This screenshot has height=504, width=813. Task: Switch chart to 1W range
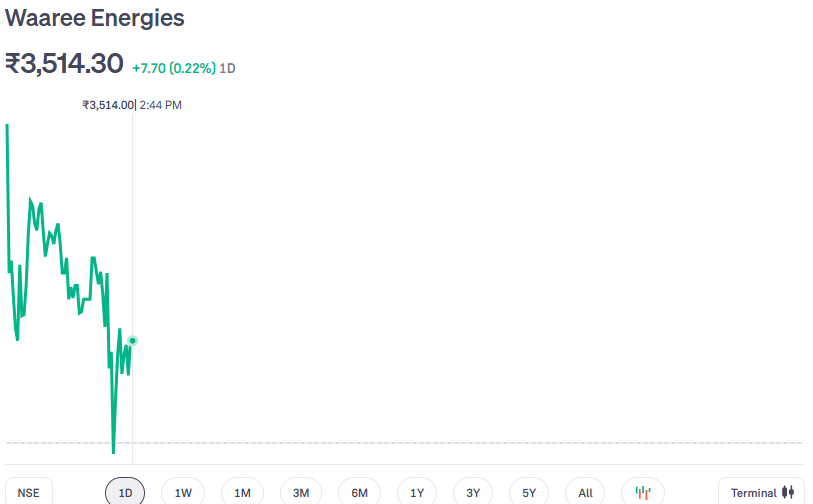[x=183, y=492]
